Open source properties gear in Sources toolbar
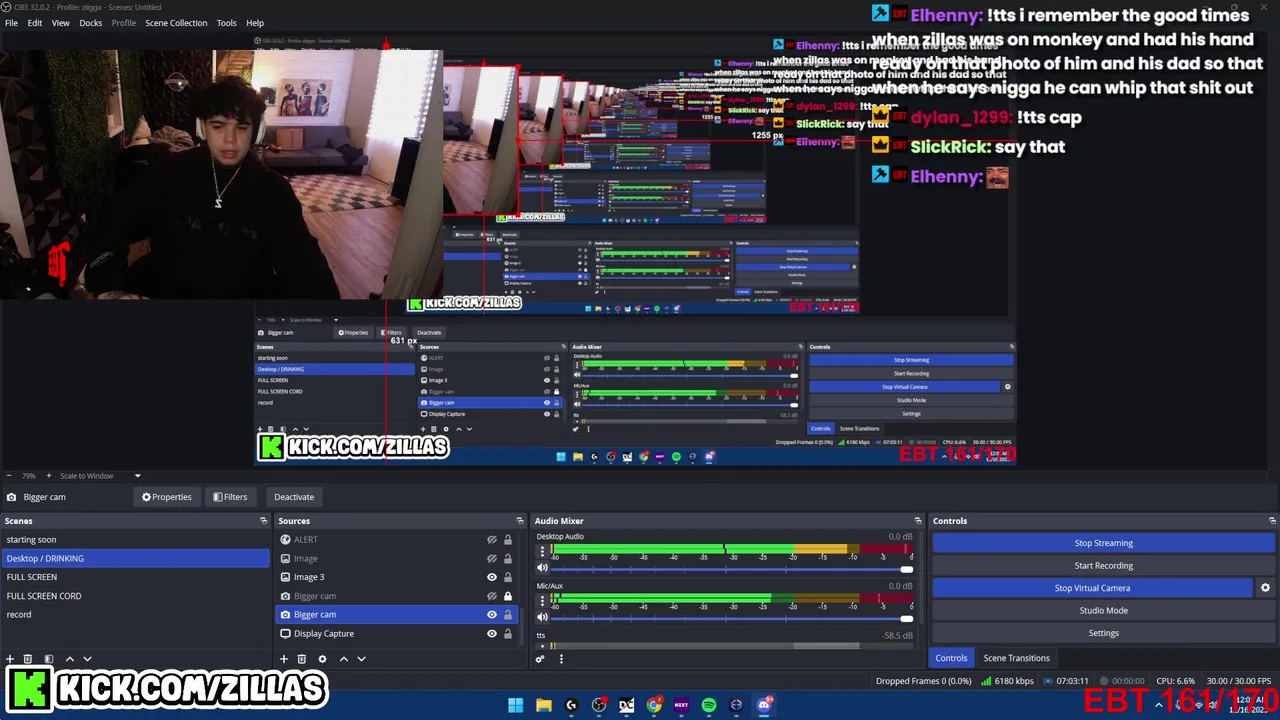Screen dimensions: 1280x720 click(x=322, y=659)
